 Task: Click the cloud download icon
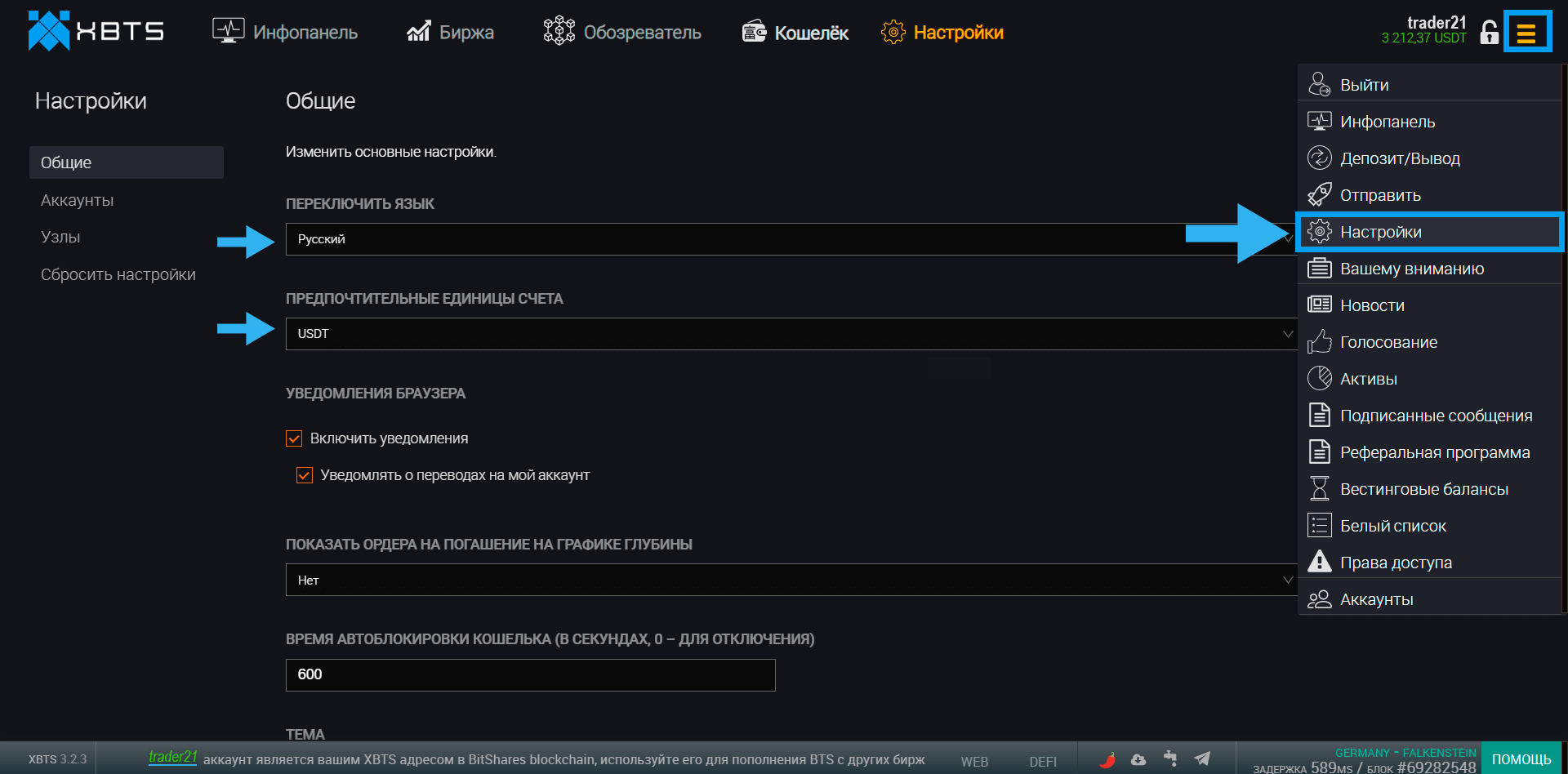click(x=1138, y=759)
